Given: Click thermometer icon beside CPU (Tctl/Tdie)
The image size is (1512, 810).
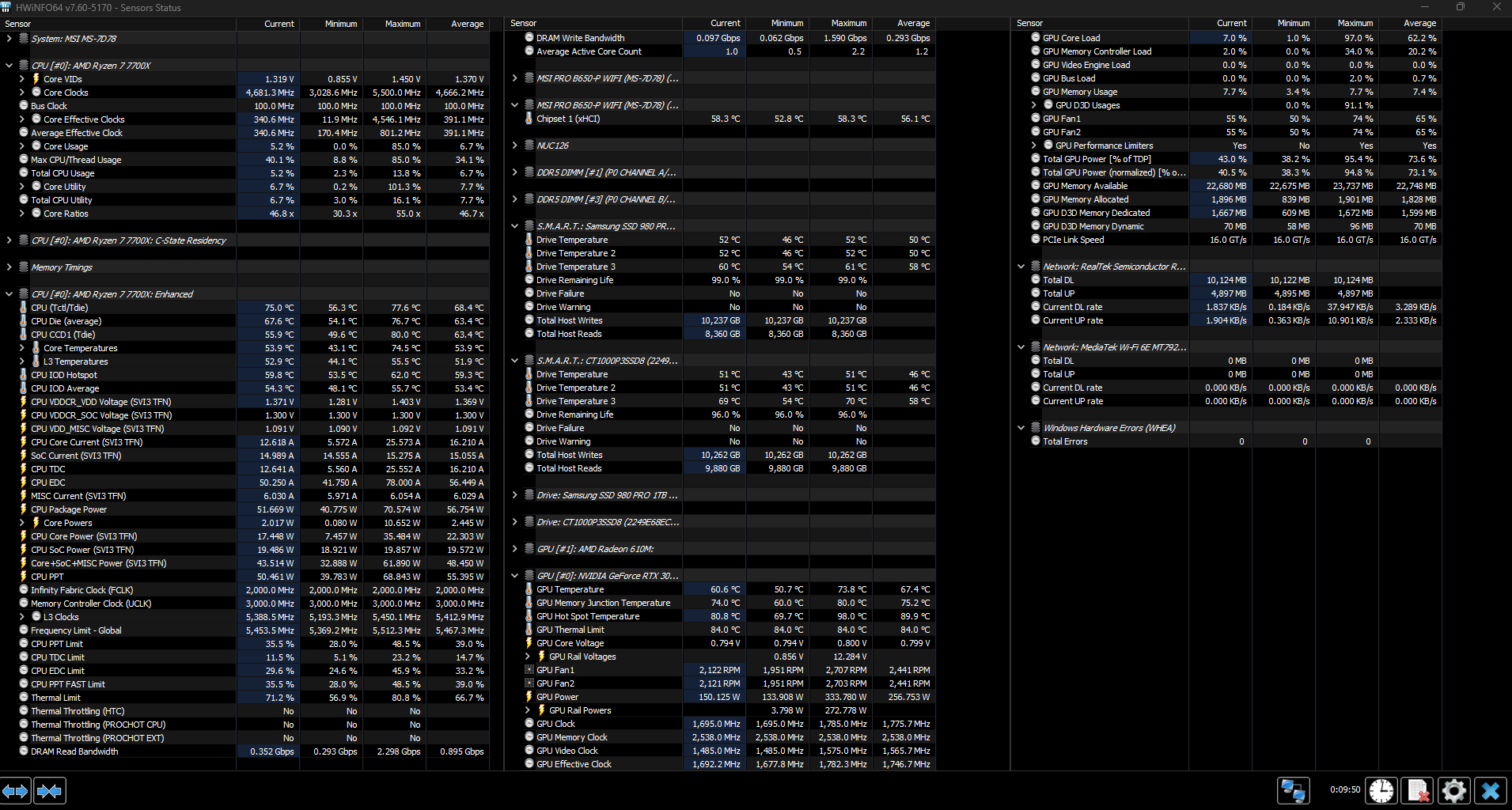Looking at the screenshot, I should tap(24, 308).
